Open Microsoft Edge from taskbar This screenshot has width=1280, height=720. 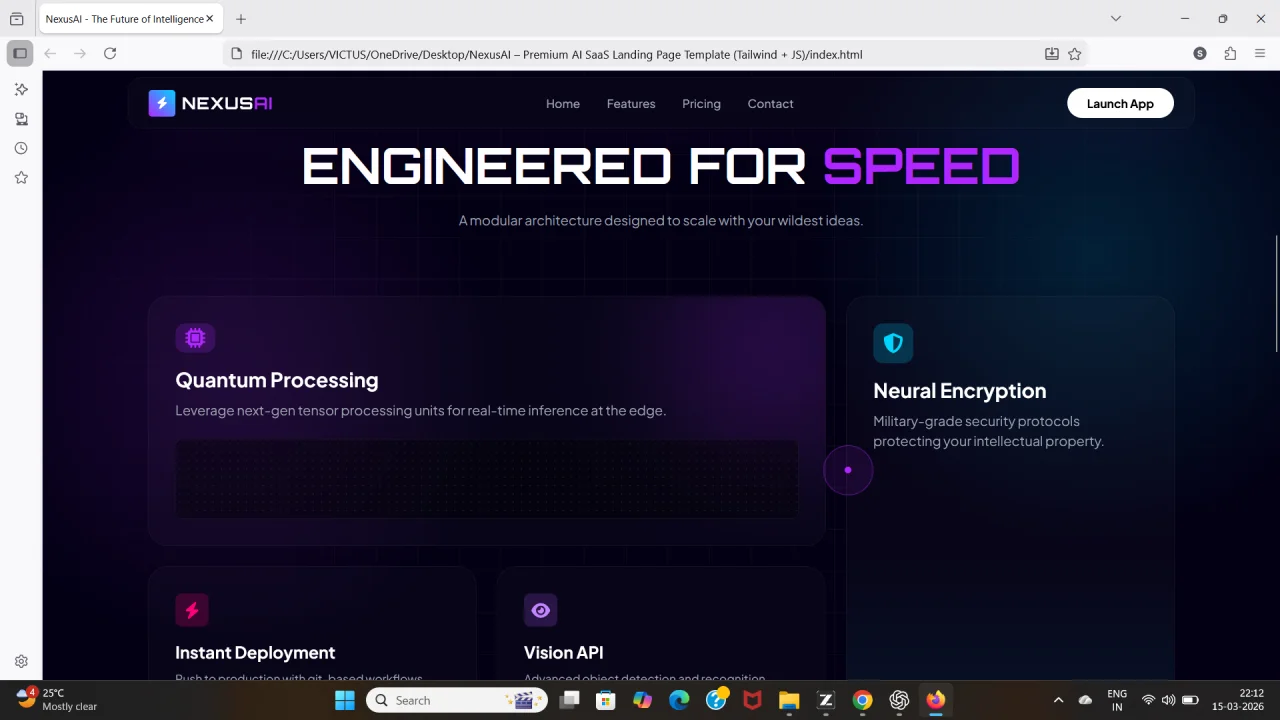click(x=679, y=700)
